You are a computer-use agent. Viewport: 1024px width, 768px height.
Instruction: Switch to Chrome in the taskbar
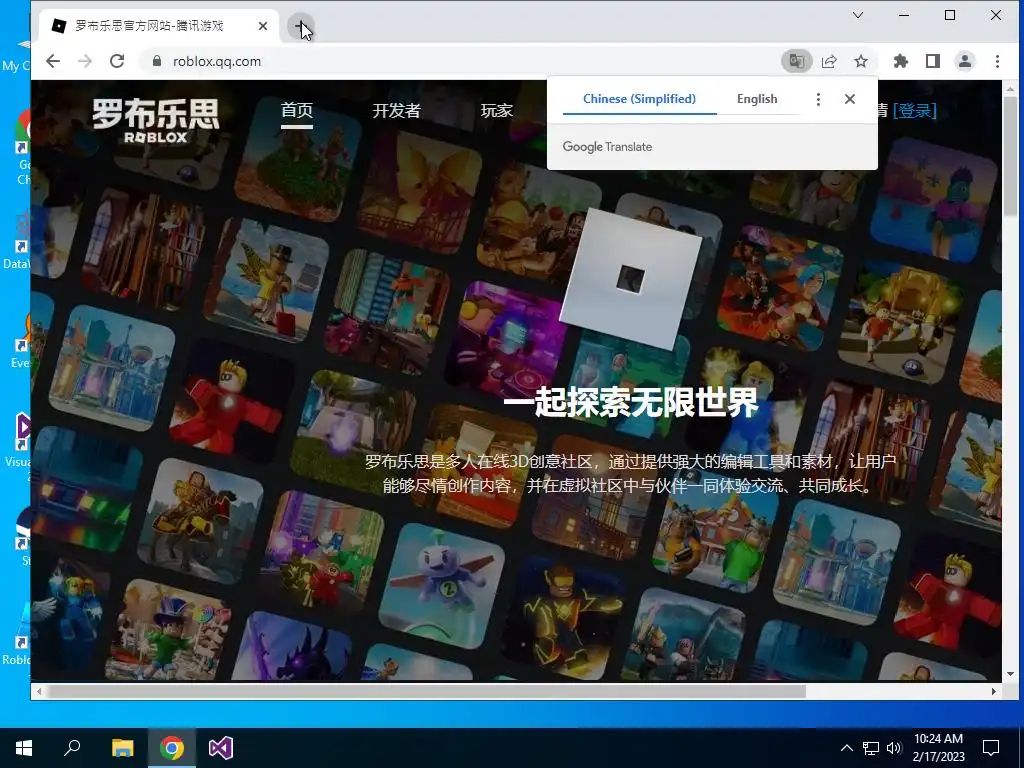(172, 748)
